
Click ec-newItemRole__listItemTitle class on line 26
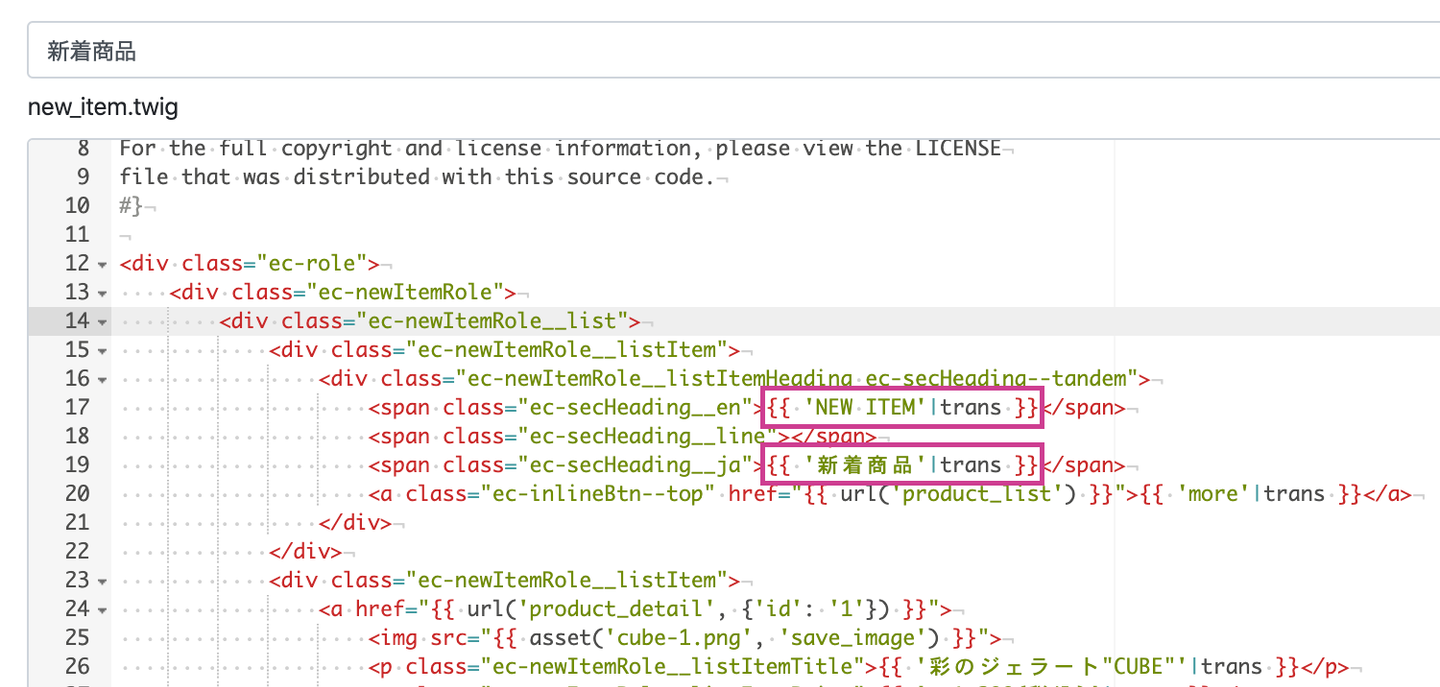coord(672,666)
